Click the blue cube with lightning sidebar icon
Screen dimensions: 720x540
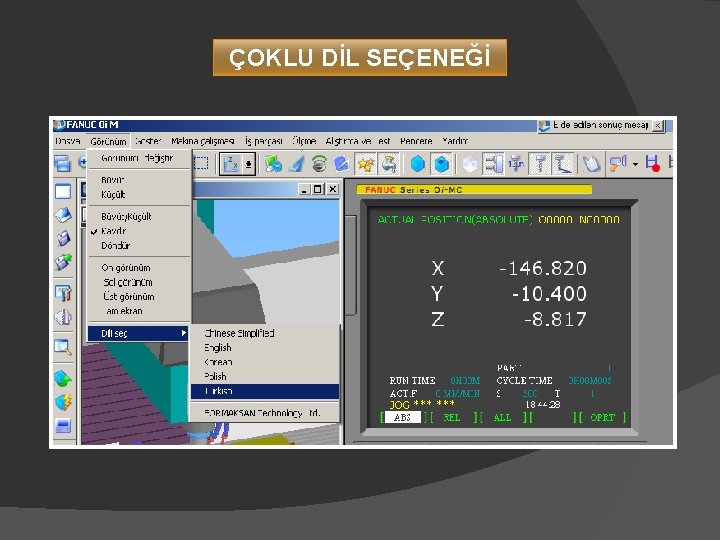[63, 402]
